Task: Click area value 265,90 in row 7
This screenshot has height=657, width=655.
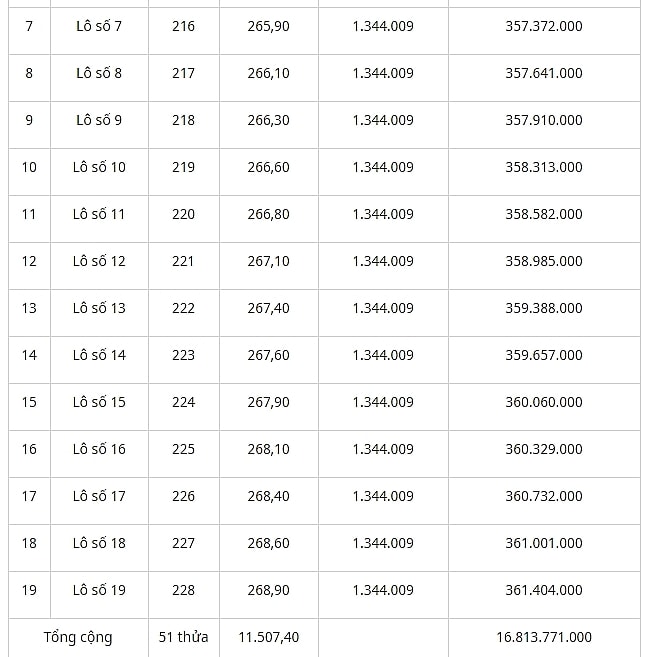Action: click(269, 26)
